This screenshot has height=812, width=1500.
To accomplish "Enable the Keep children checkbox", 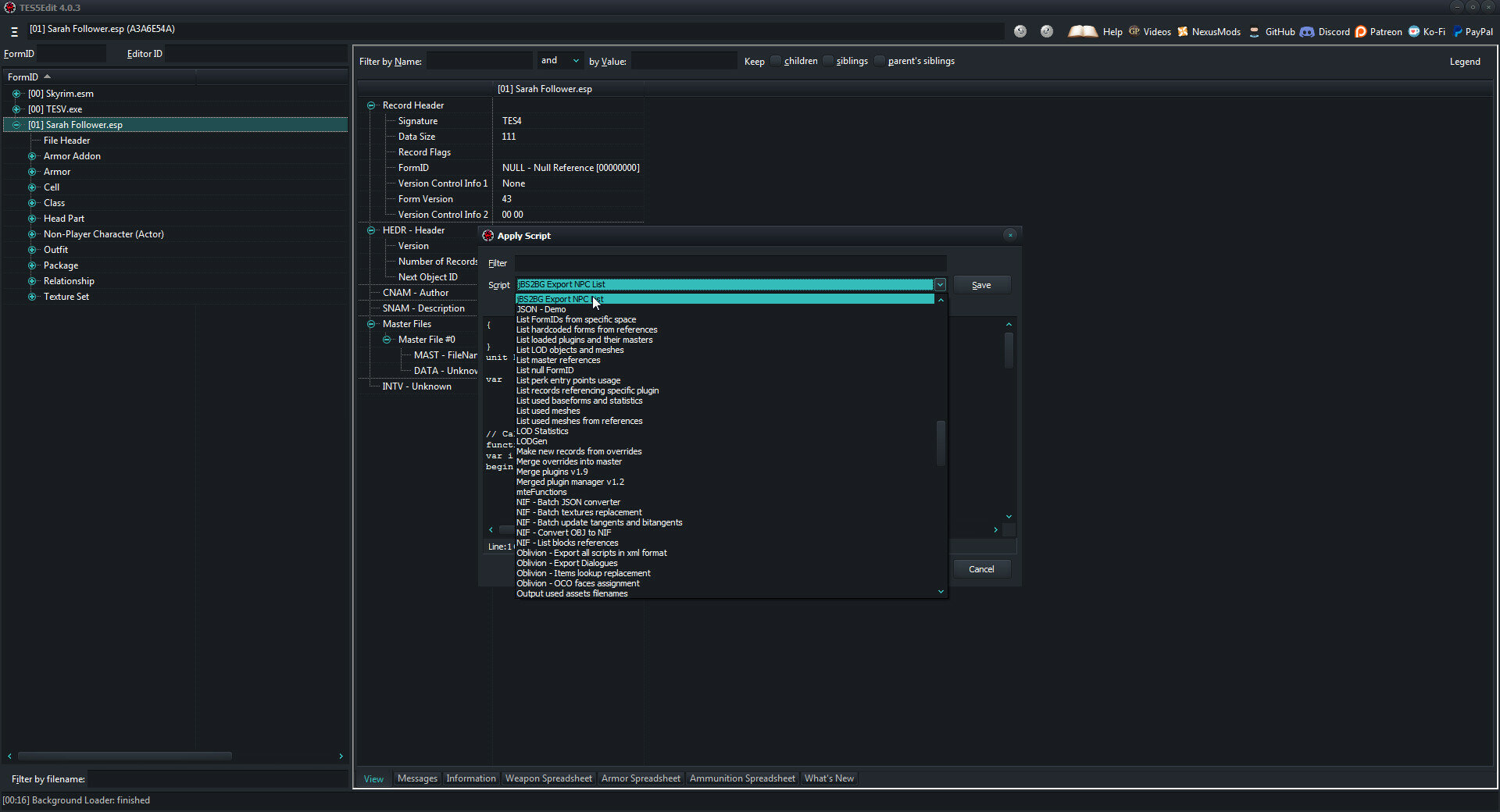I will [776, 61].
